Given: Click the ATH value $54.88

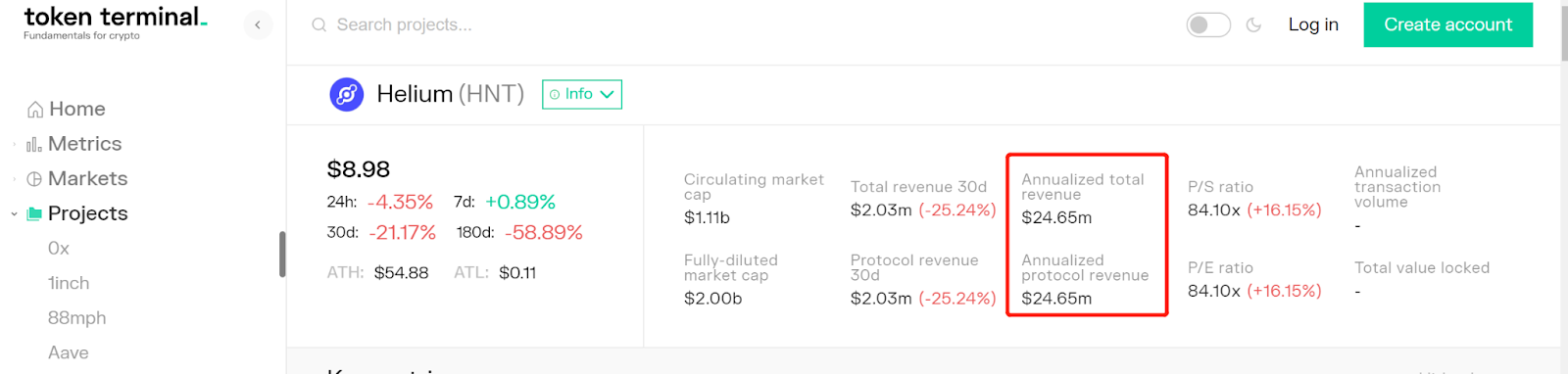Looking at the screenshot, I should tap(401, 273).
